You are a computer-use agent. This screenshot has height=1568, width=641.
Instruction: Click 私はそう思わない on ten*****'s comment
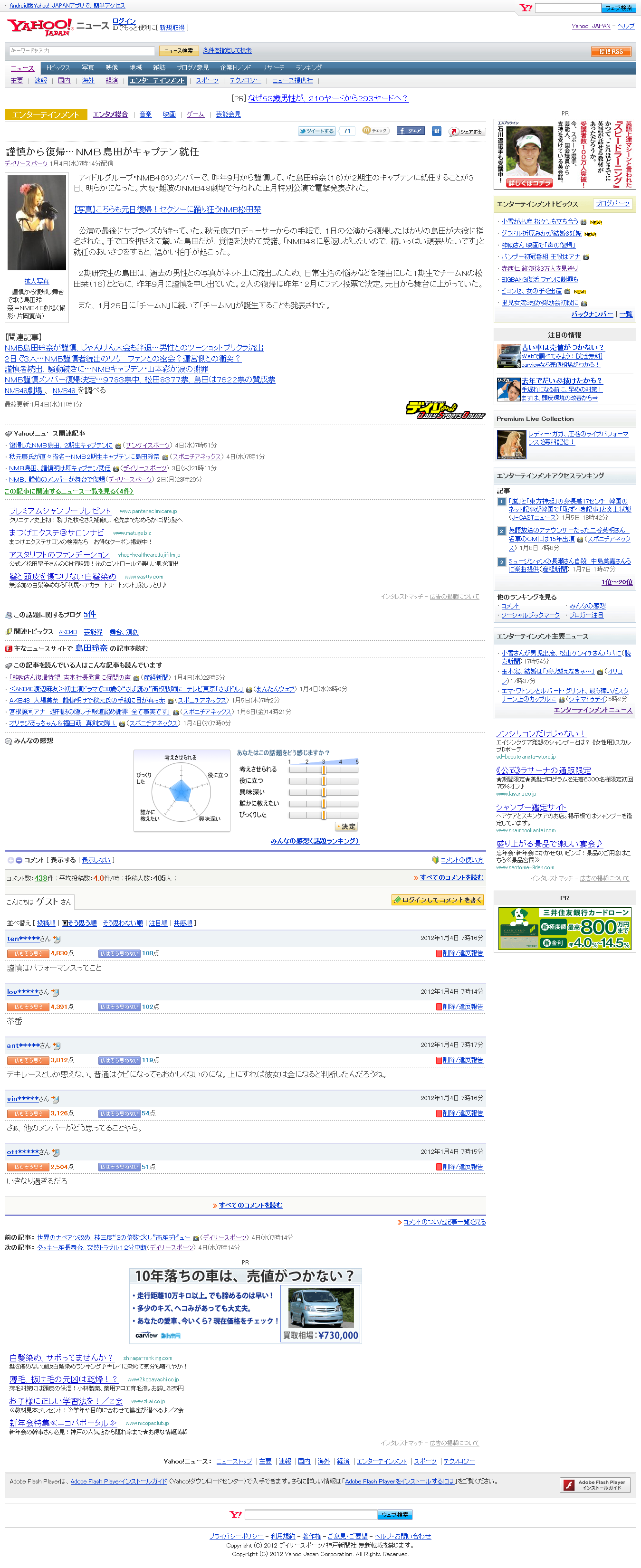(x=119, y=953)
